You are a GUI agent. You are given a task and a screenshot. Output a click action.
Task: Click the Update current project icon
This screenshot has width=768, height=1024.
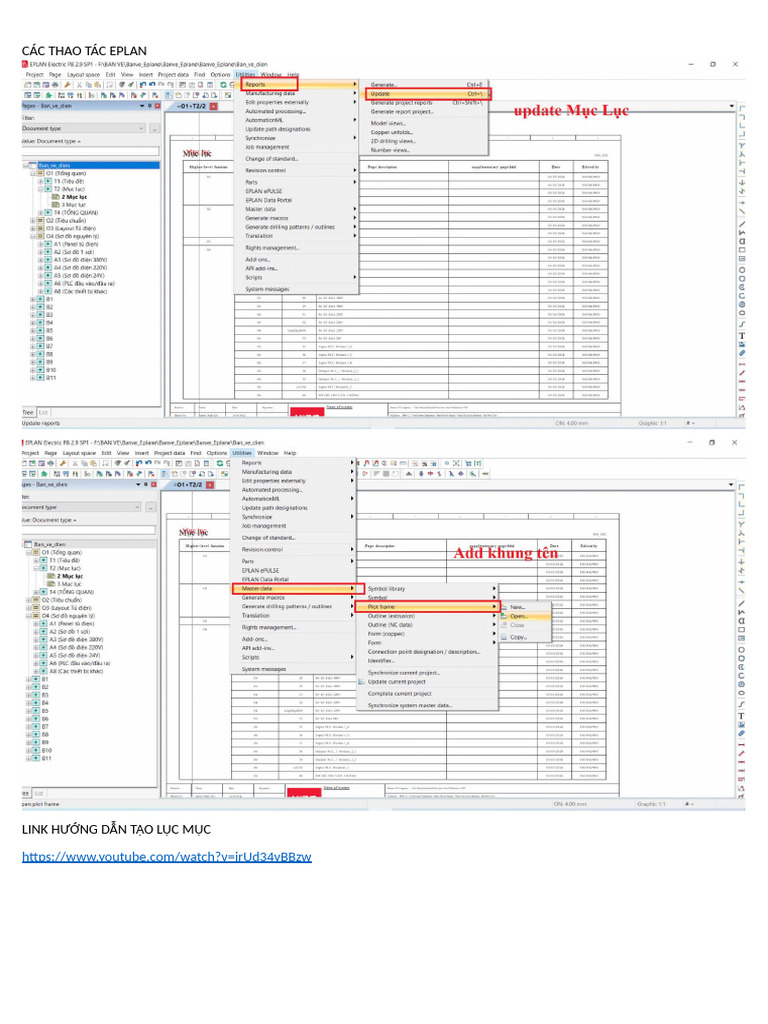click(362, 682)
